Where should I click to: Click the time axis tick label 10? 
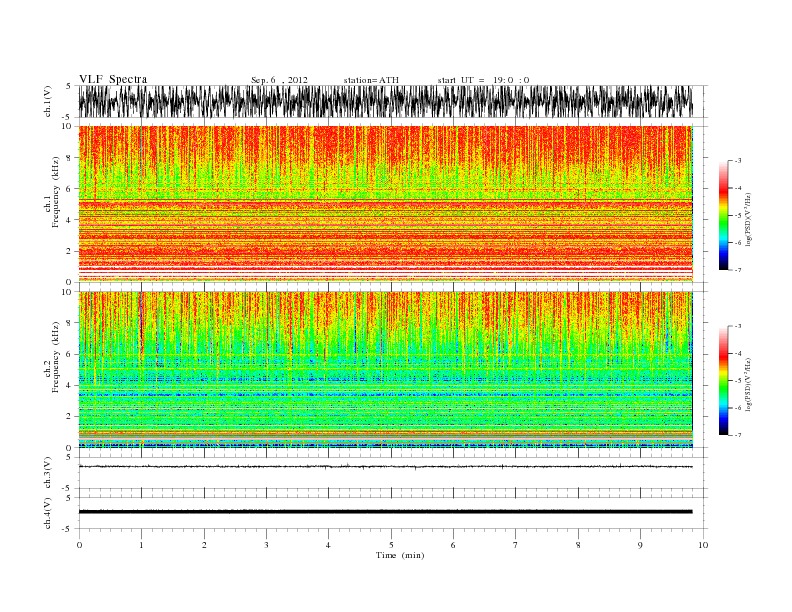pos(703,545)
